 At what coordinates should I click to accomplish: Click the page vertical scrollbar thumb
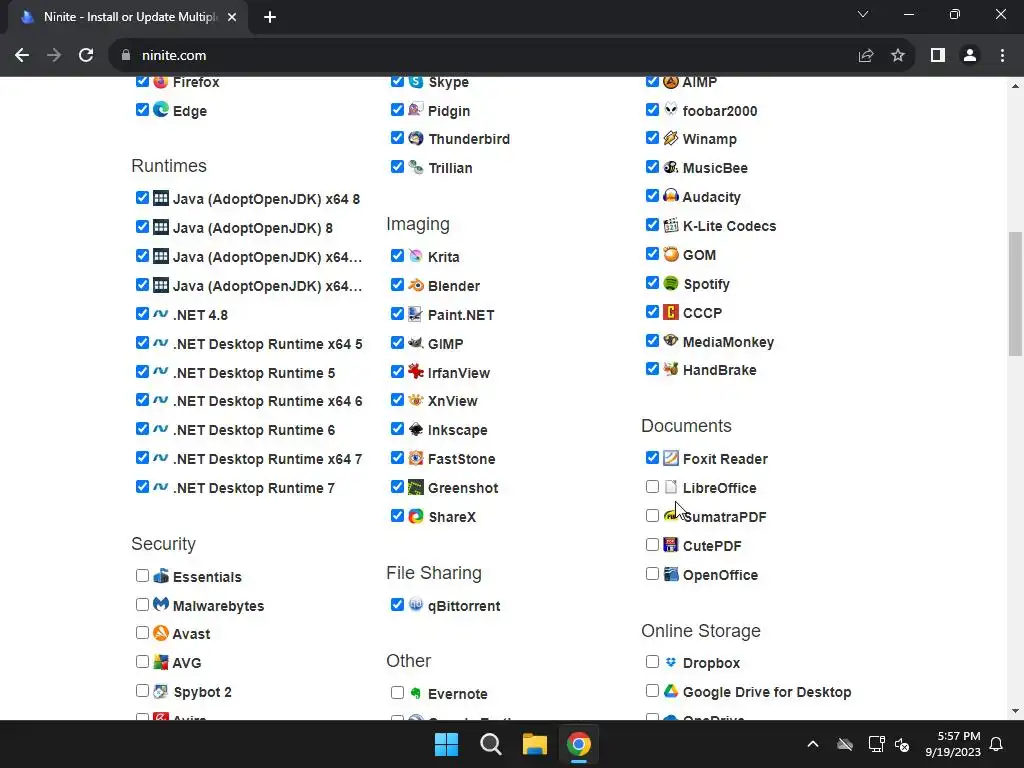point(1015,294)
